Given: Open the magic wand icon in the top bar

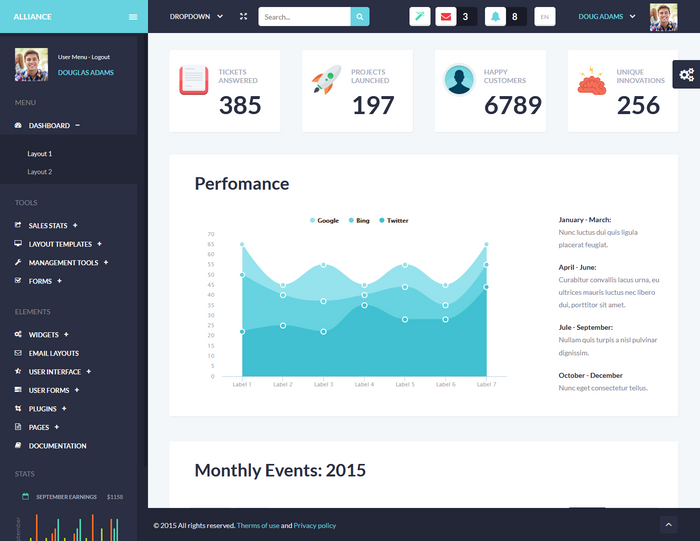Looking at the screenshot, I should pyautogui.click(x=420, y=17).
